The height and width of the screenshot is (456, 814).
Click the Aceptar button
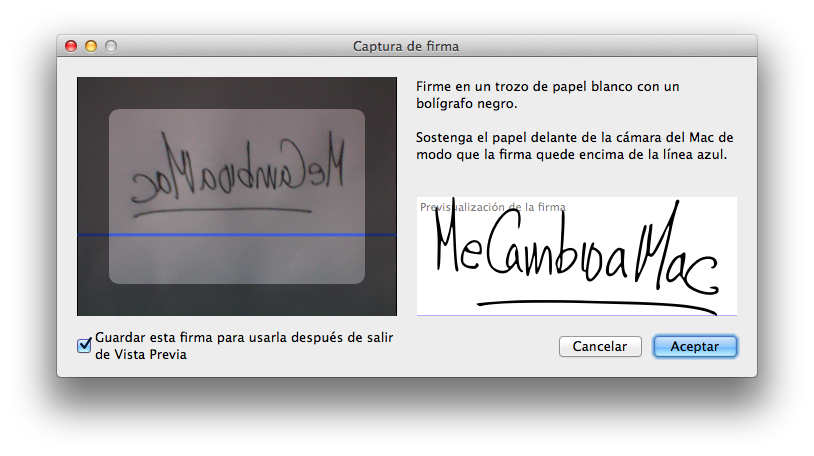pos(695,346)
